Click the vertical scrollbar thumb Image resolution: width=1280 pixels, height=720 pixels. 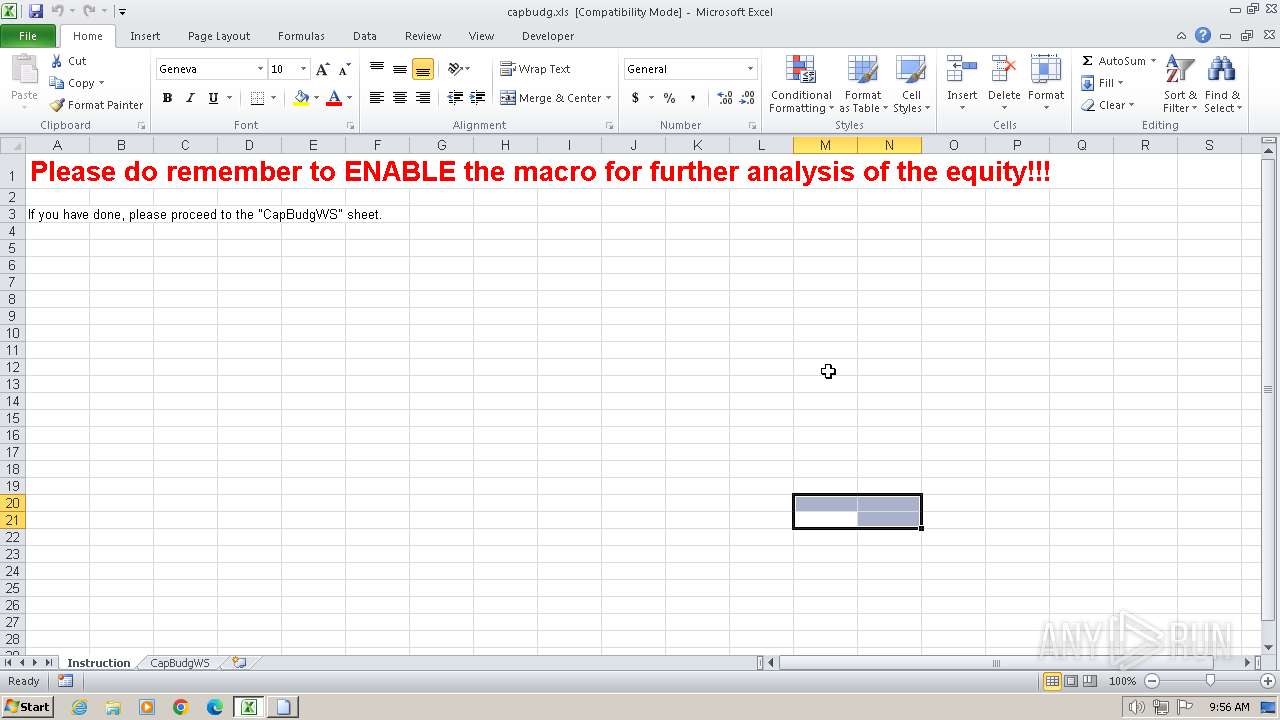click(x=1268, y=390)
